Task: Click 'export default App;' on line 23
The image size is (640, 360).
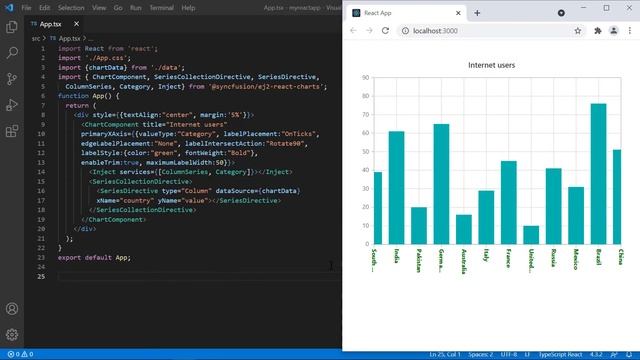Action: point(94,258)
